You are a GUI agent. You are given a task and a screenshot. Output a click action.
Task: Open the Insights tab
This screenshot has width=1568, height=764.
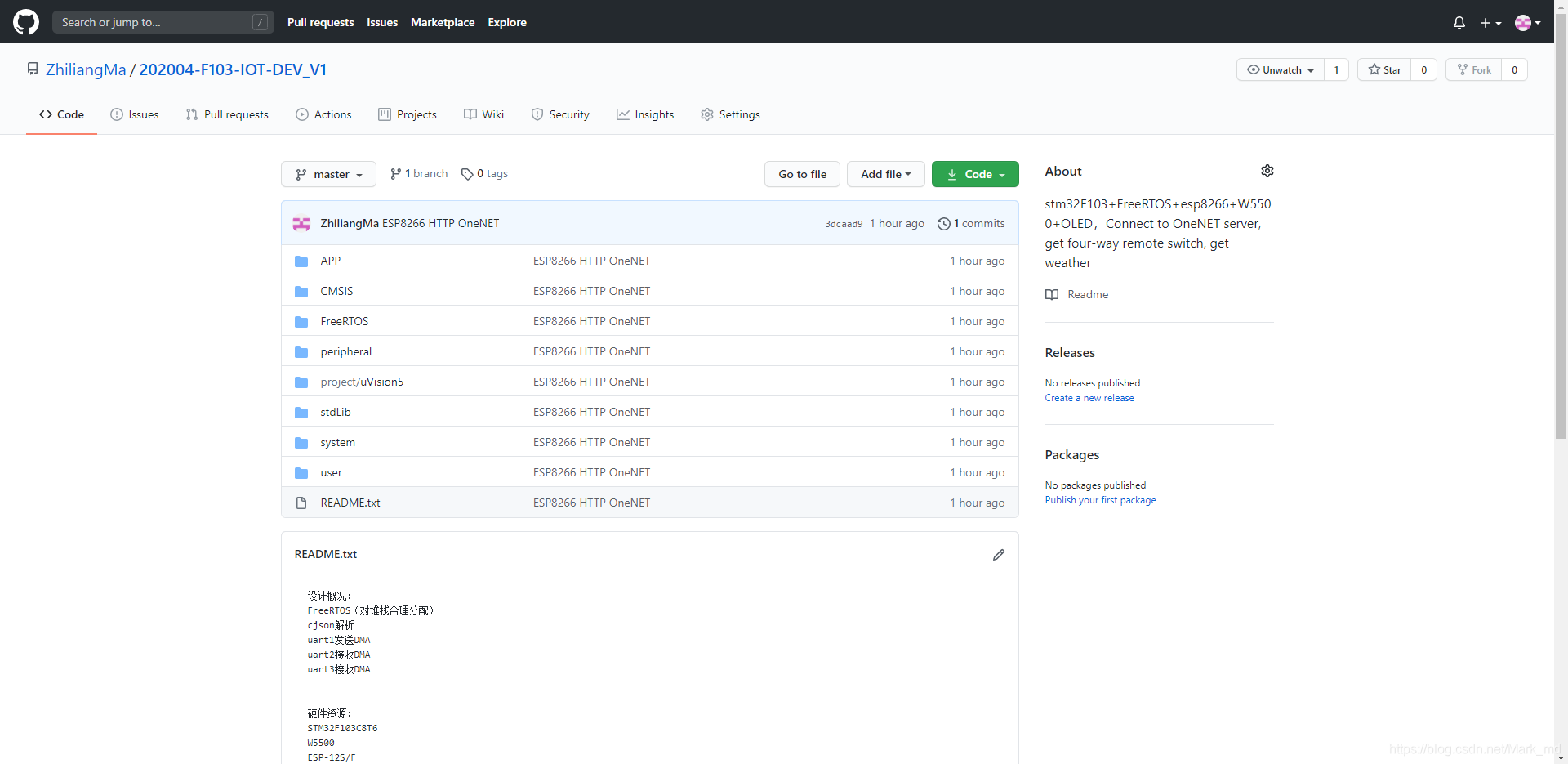(x=645, y=114)
